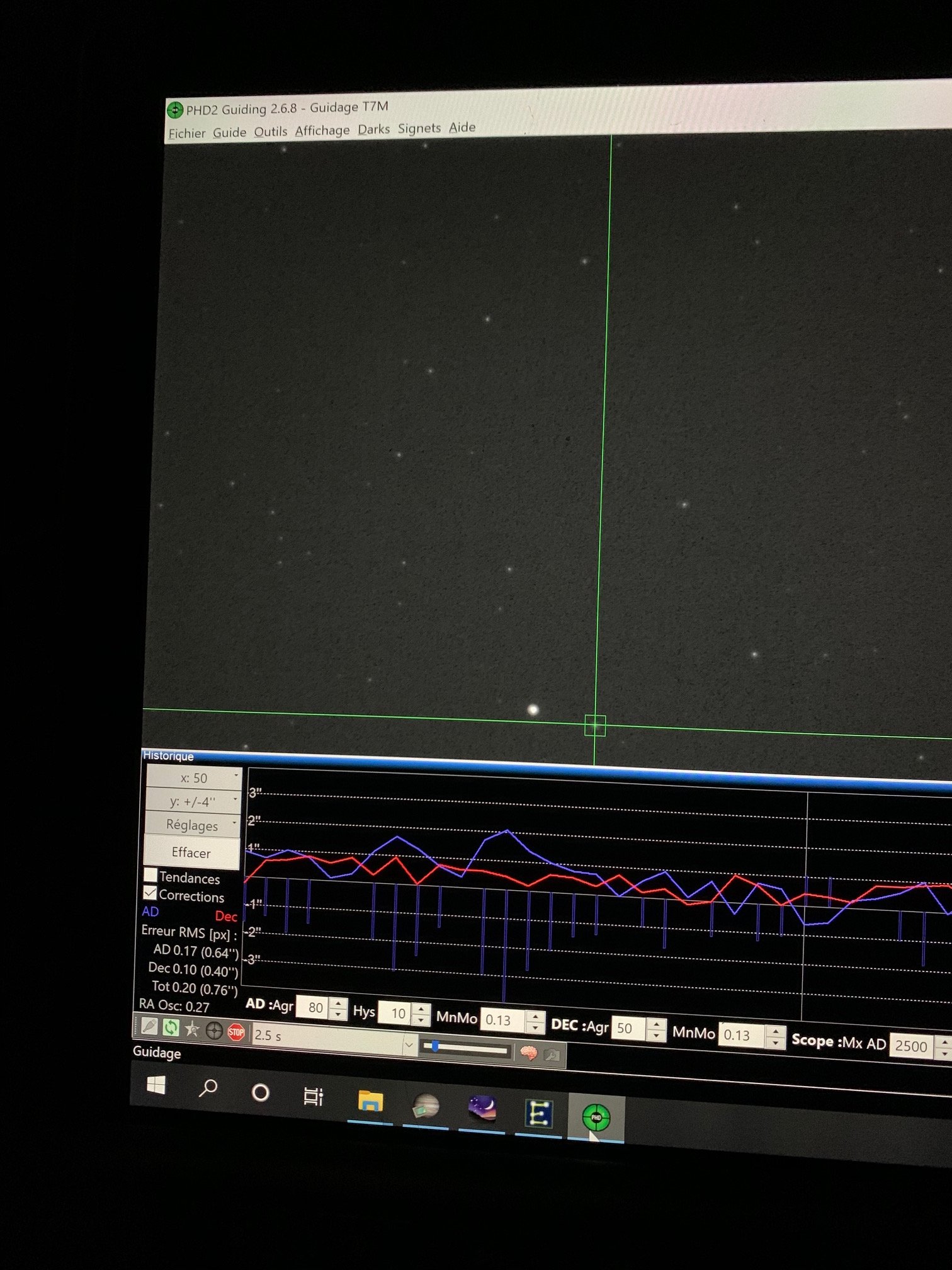The width and height of the screenshot is (952, 1270).
Task: Open the y: +/-4'' scale dropdown
Action: (x=193, y=801)
